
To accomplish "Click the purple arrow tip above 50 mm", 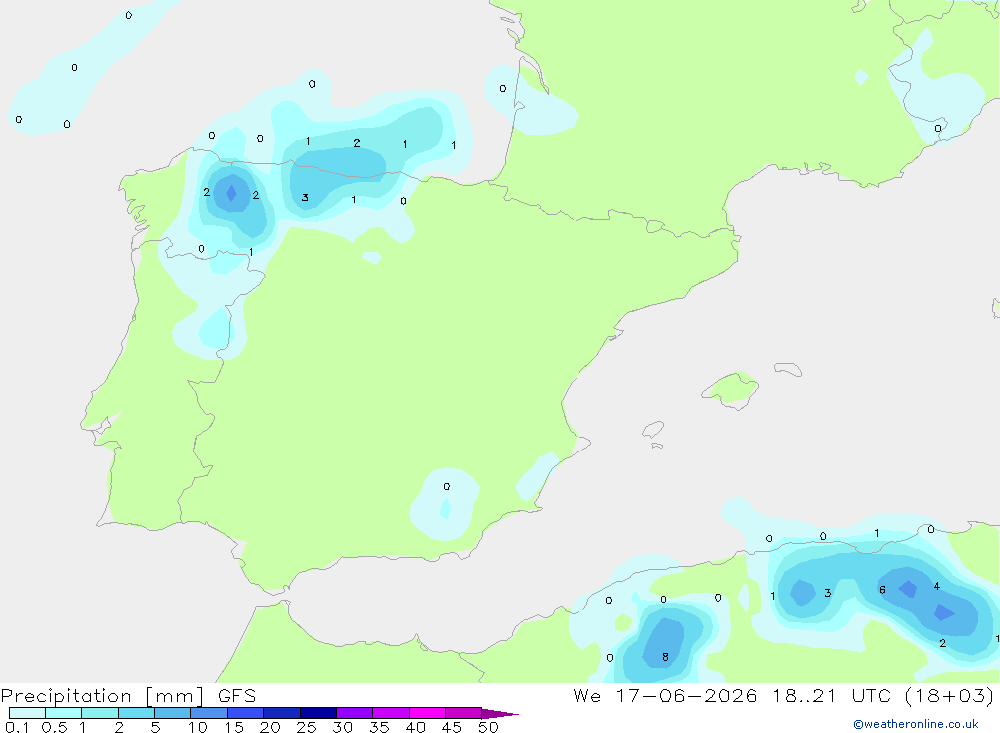I will coord(499,714).
